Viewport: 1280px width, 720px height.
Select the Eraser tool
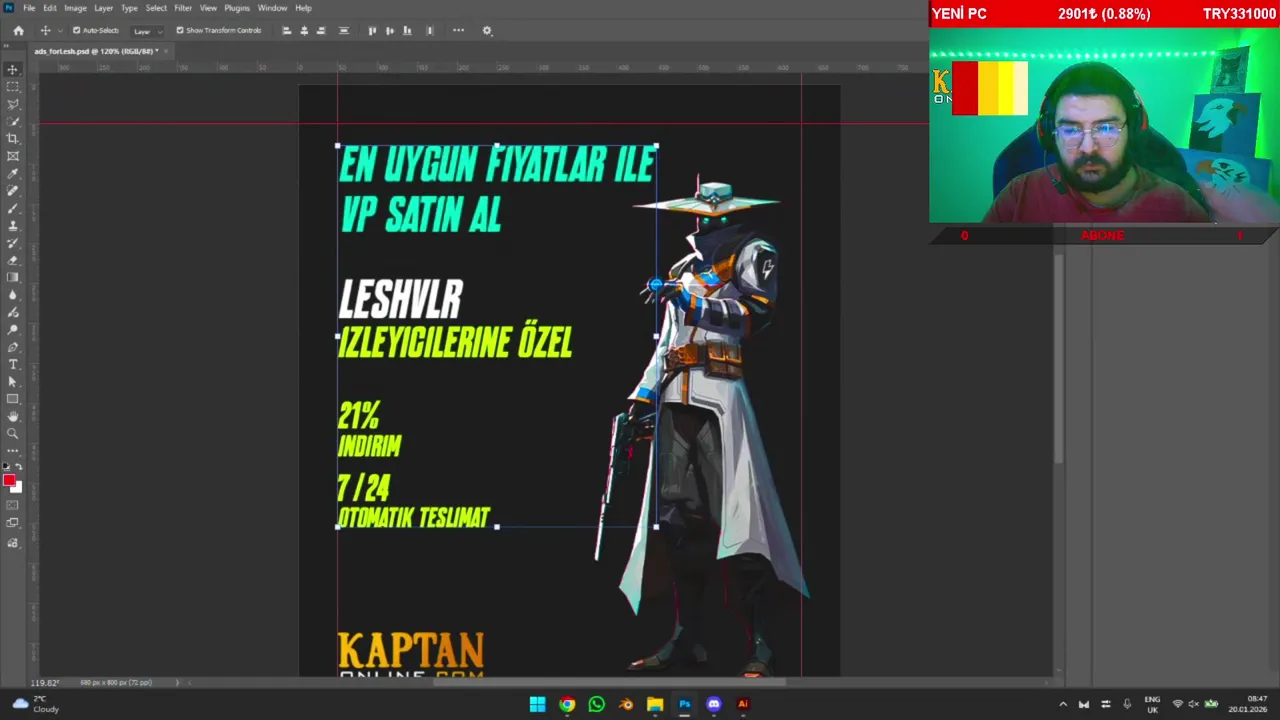pyautogui.click(x=13, y=260)
